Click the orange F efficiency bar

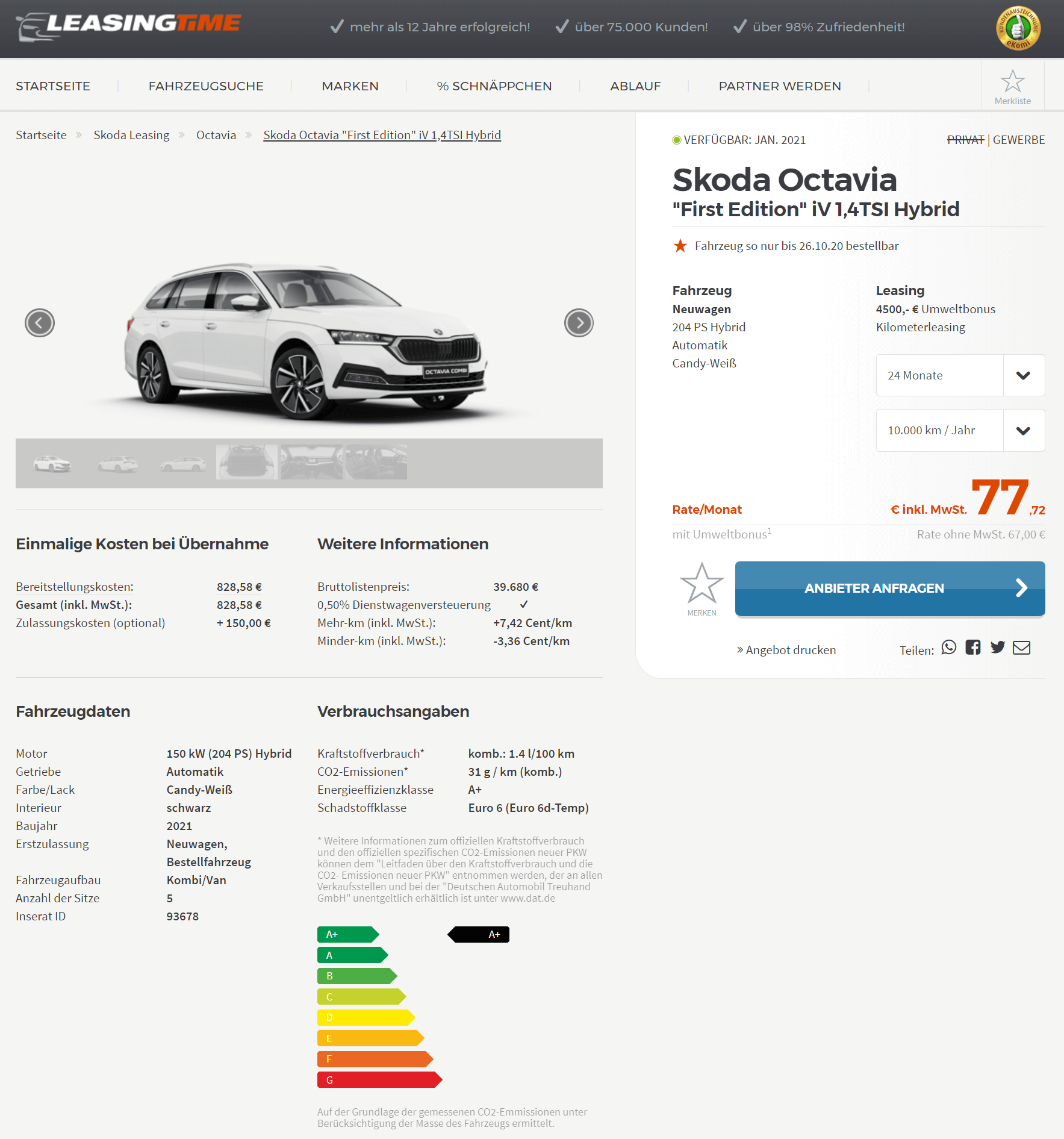[x=375, y=1059]
